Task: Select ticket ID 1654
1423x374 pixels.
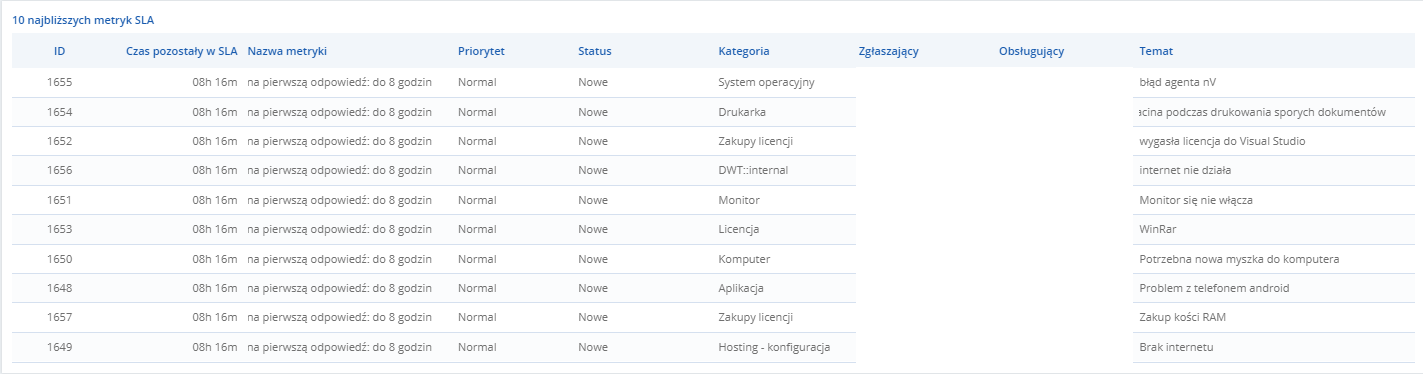Action: (x=59, y=112)
